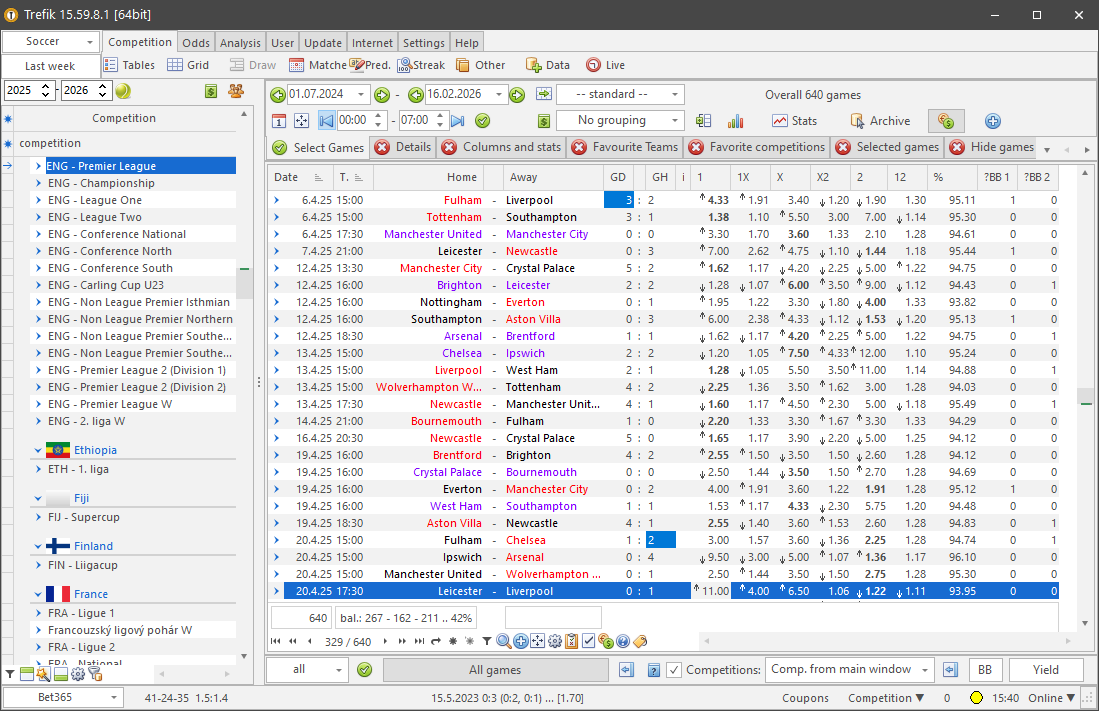Click the funnel filter icon below the games list
Image resolution: width=1099 pixels, height=711 pixels.
click(x=487, y=641)
